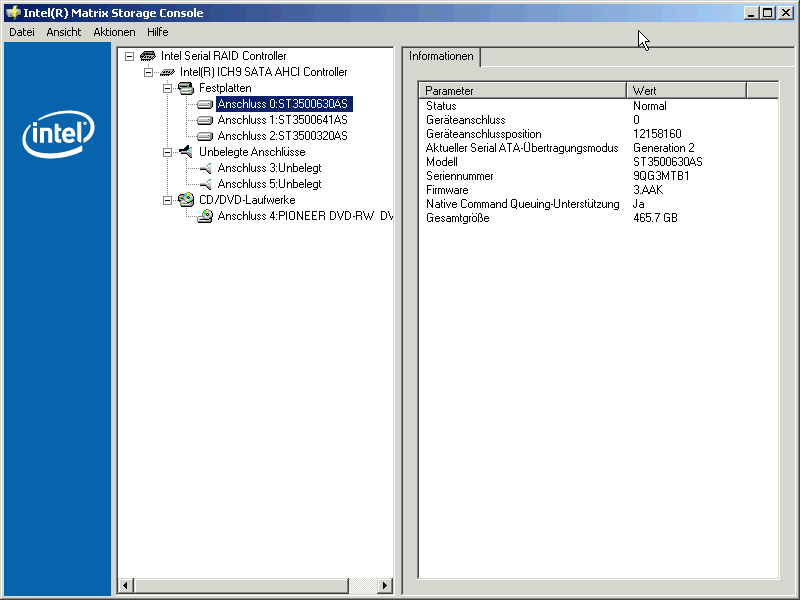The height and width of the screenshot is (600, 800).
Task: Open the Aktionen menu
Action: [114, 32]
